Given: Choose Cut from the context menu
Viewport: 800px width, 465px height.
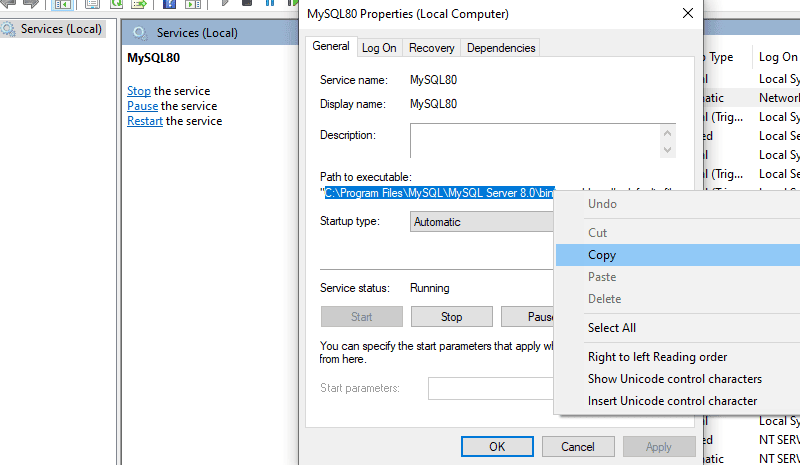Looking at the screenshot, I should 678,233.
